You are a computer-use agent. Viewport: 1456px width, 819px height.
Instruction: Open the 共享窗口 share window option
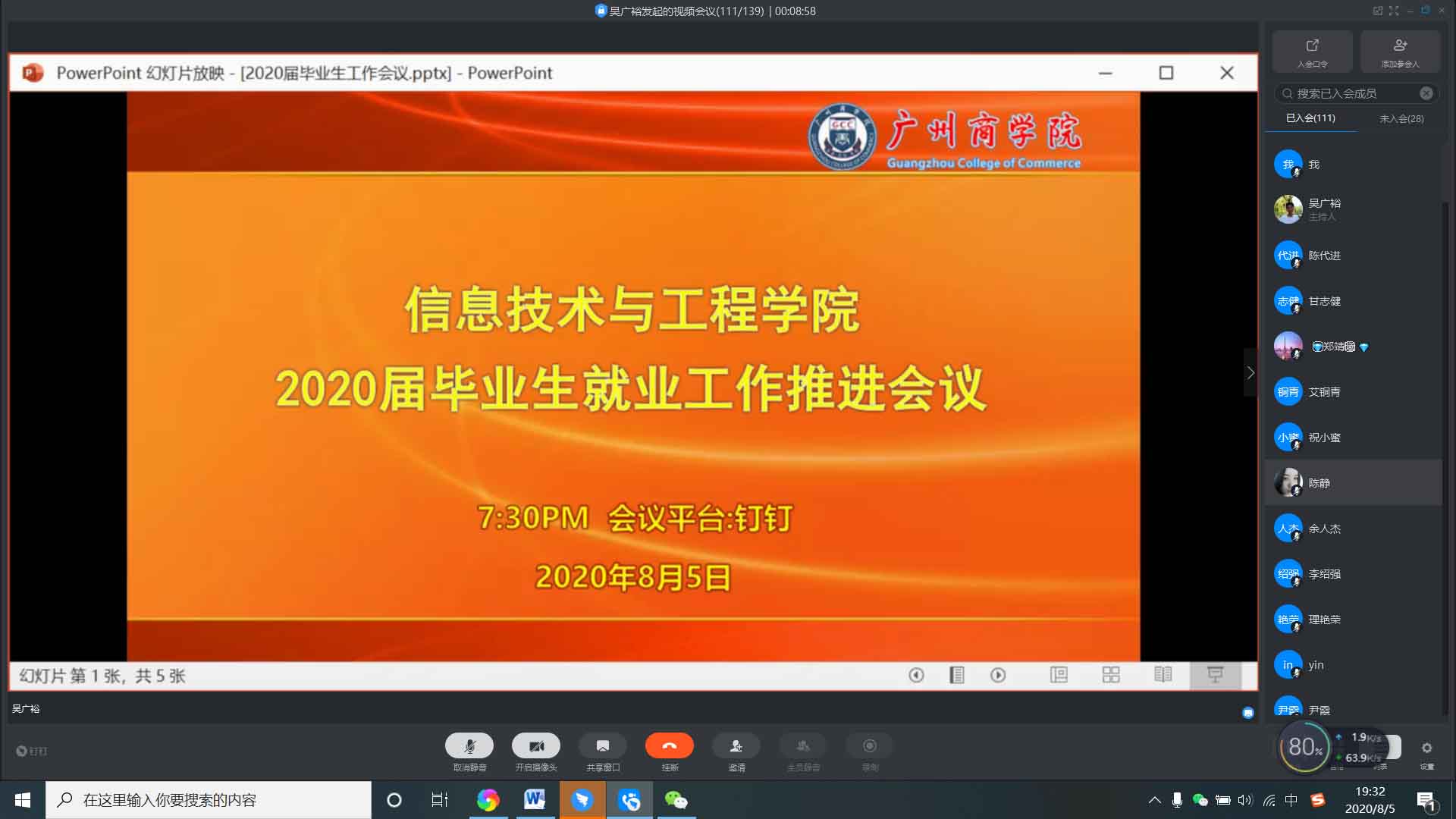point(602,746)
